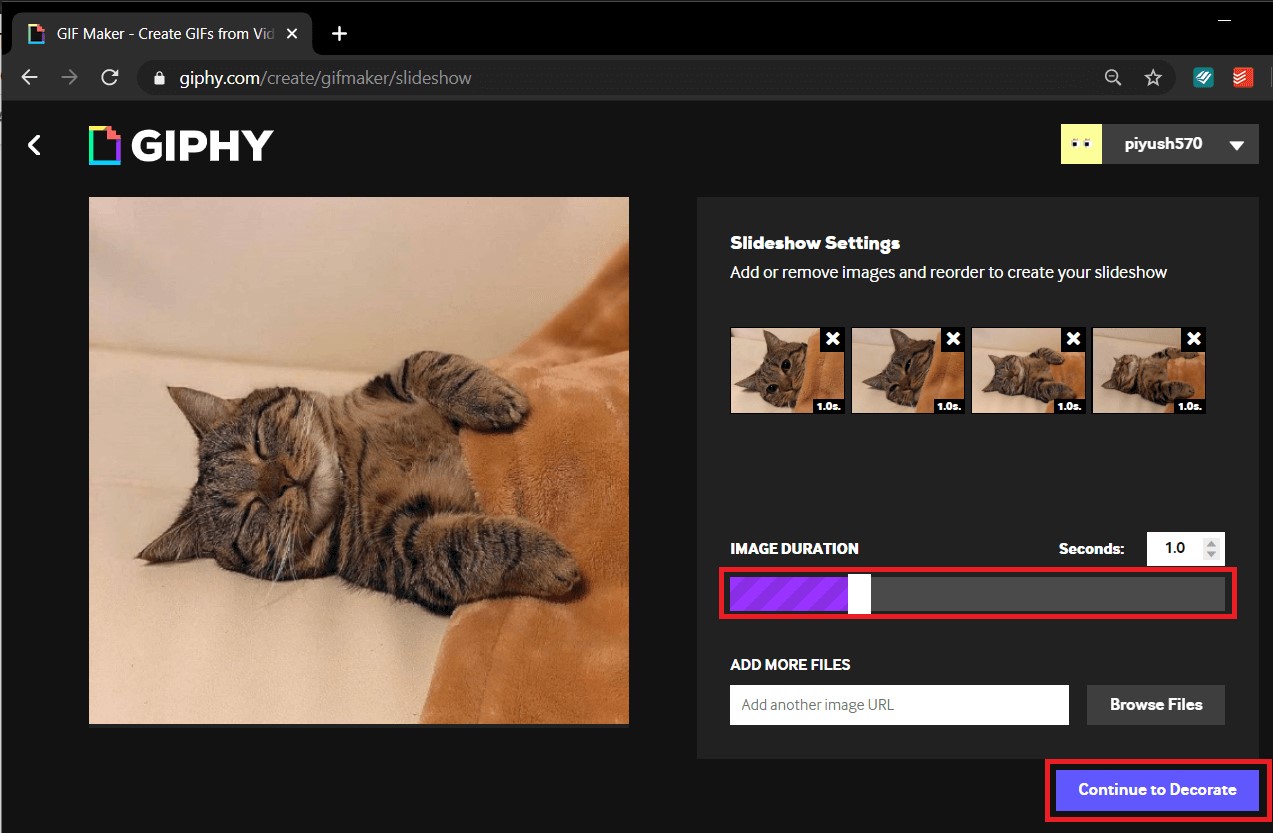Open the browser zoom magnifier icon
This screenshot has width=1273, height=833.
click(1112, 78)
